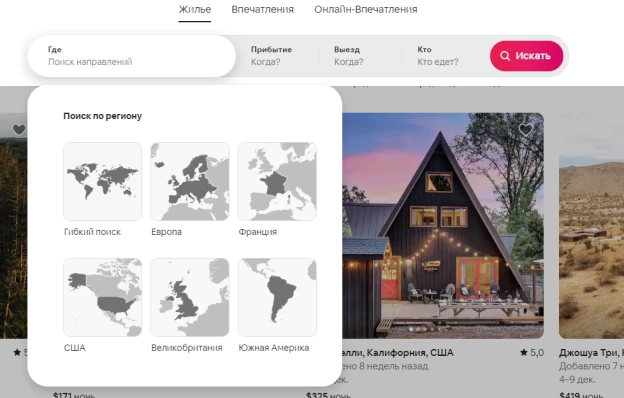
Task: Click the Искать search button
Action: pyautogui.click(x=526, y=56)
